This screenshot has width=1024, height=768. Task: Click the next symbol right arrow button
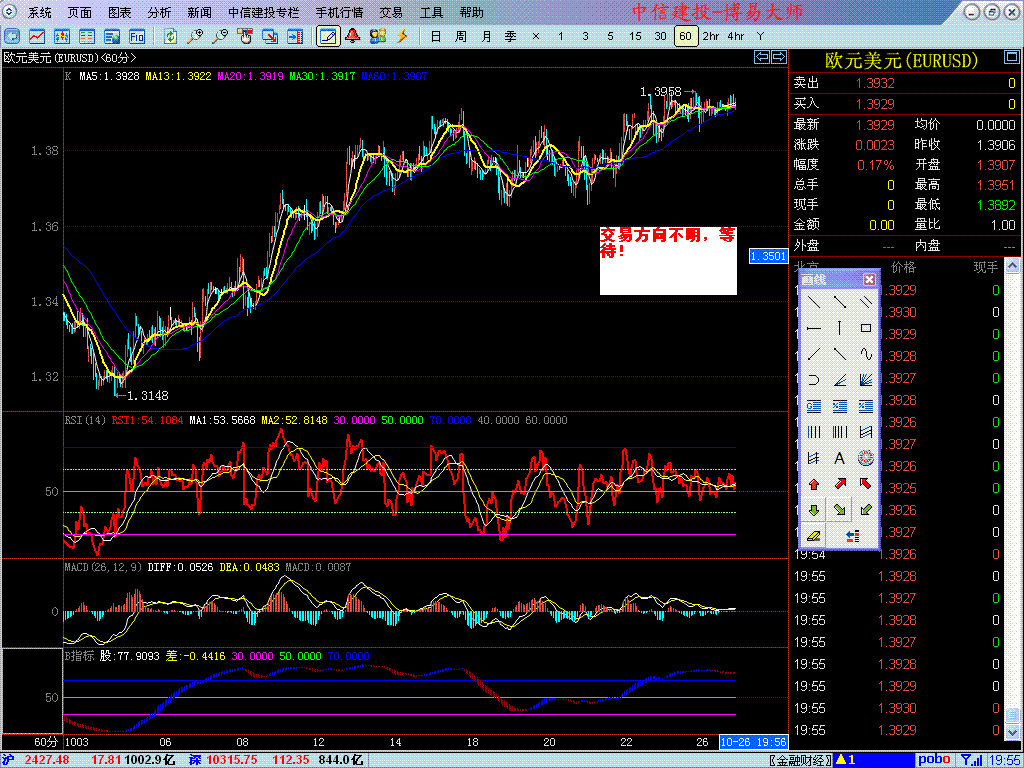click(x=777, y=58)
